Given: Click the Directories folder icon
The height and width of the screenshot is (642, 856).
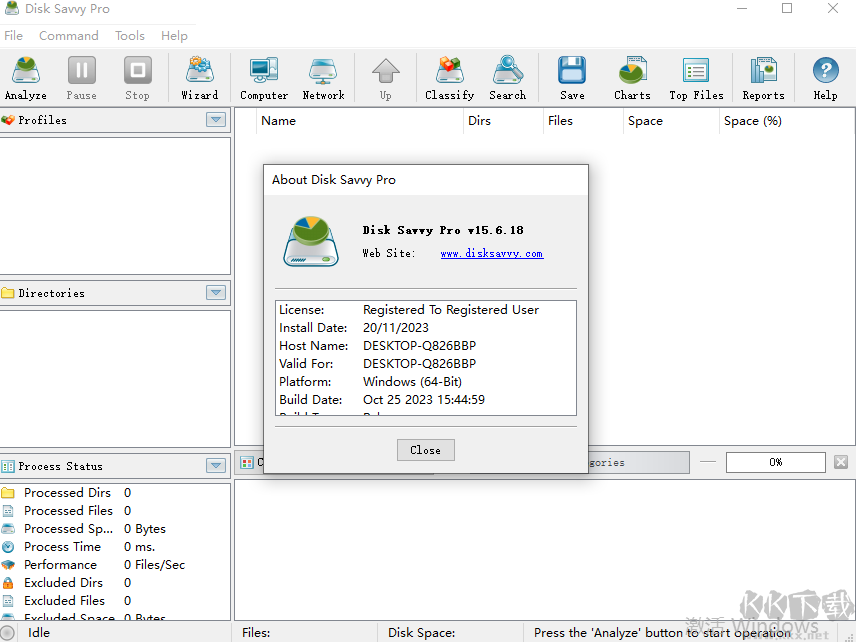Looking at the screenshot, I should click(x=8, y=293).
